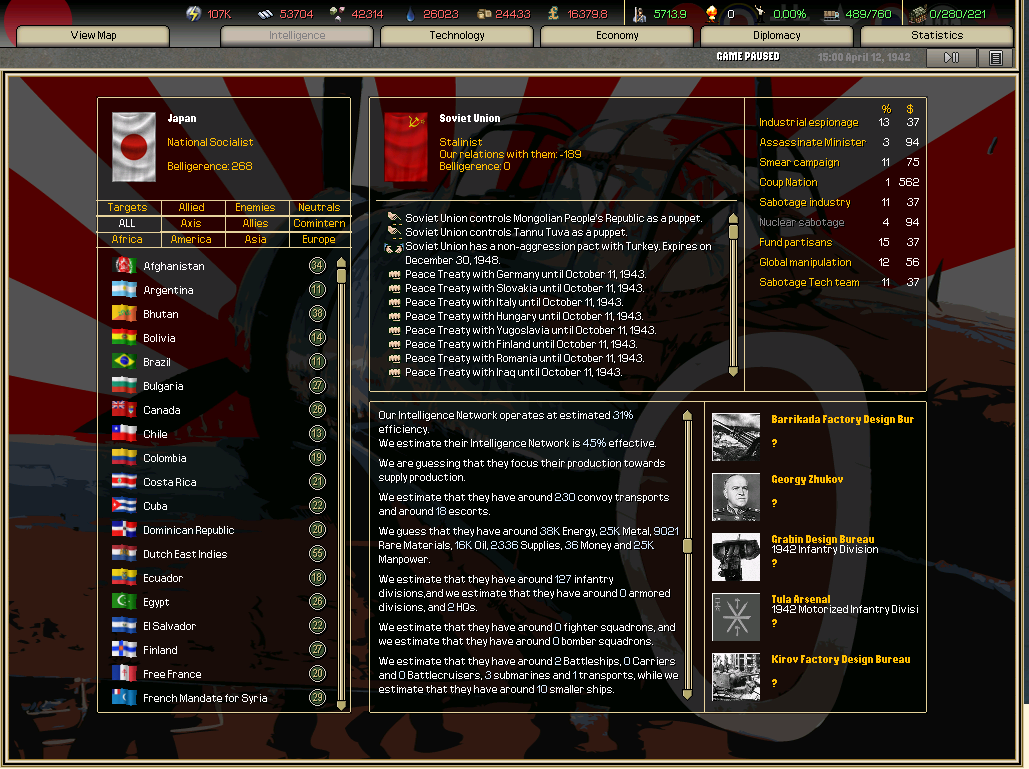Click the Japan flag in header panel
1029x769 pixels.
pyautogui.click(x=133, y=147)
